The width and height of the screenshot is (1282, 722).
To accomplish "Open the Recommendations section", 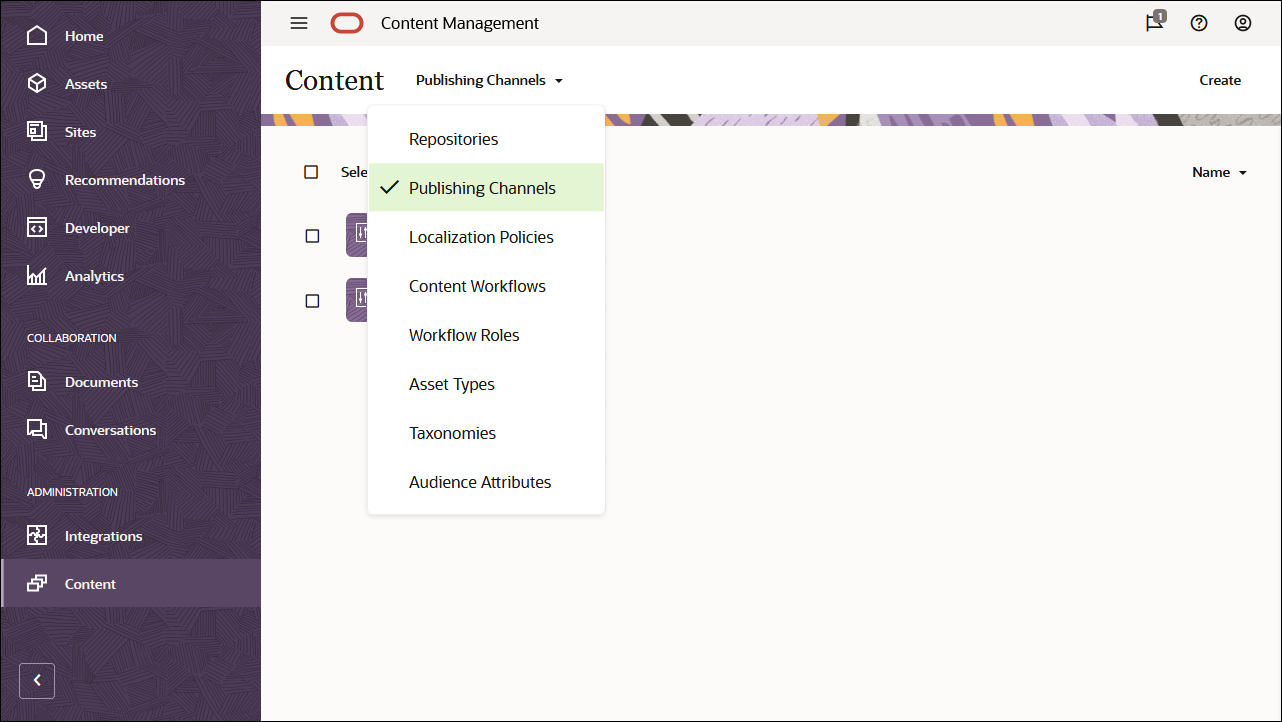I will pyautogui.click(x=125, y=179).
